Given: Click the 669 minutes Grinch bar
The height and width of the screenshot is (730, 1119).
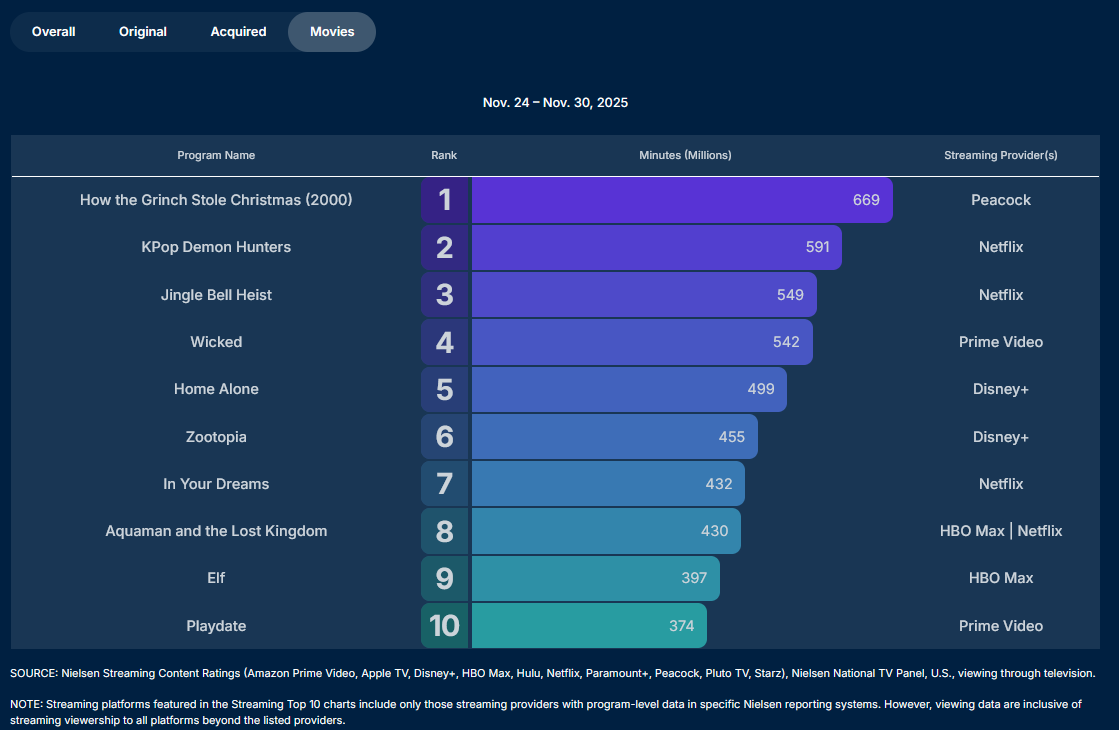Looking at the screenshot, I should point(681,200).
